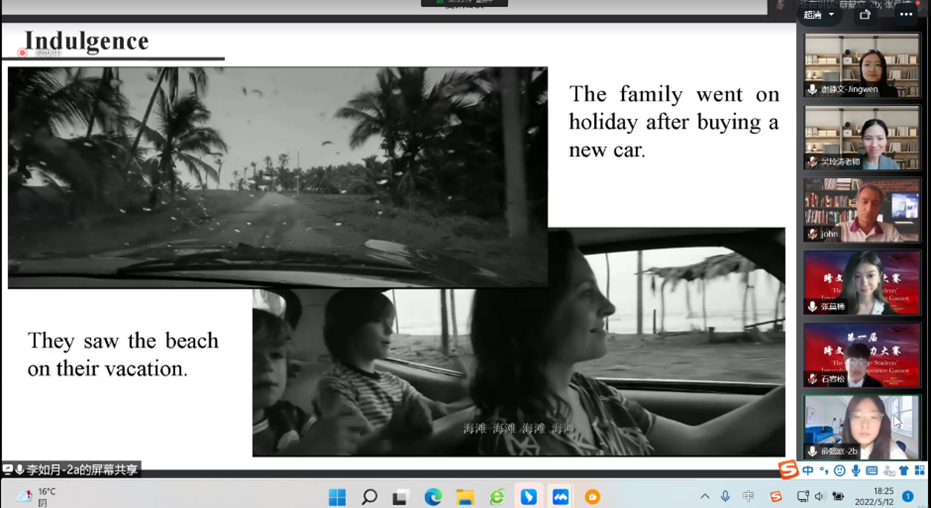Open the Windows Start menu
This screenshot has width=931, height=508.
[337, 496]
